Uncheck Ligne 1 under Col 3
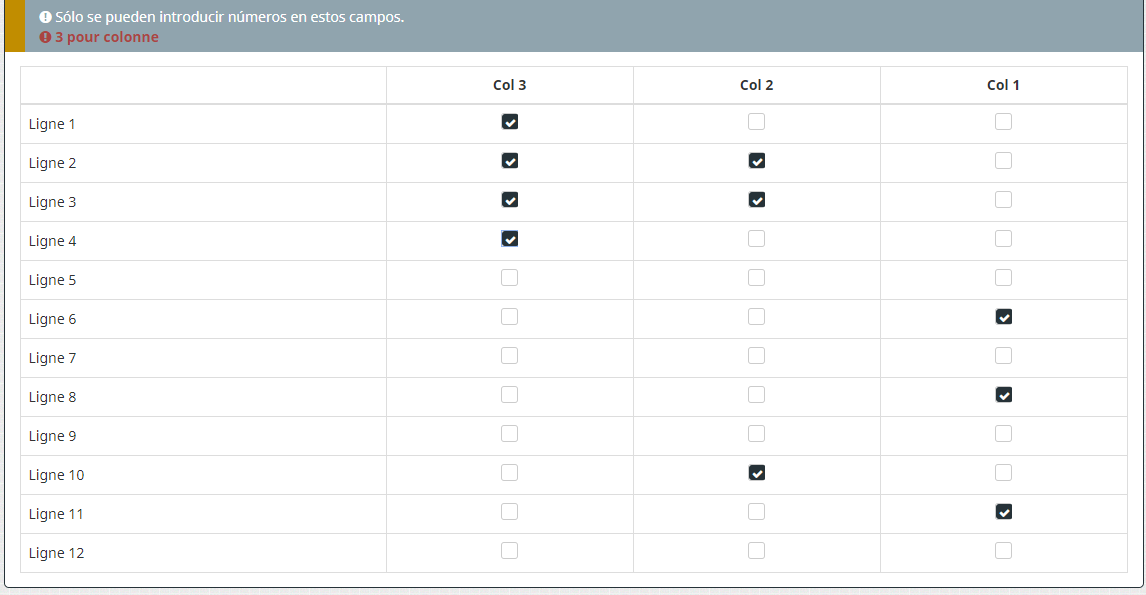The image size is (1146, 595). [510, 122]
